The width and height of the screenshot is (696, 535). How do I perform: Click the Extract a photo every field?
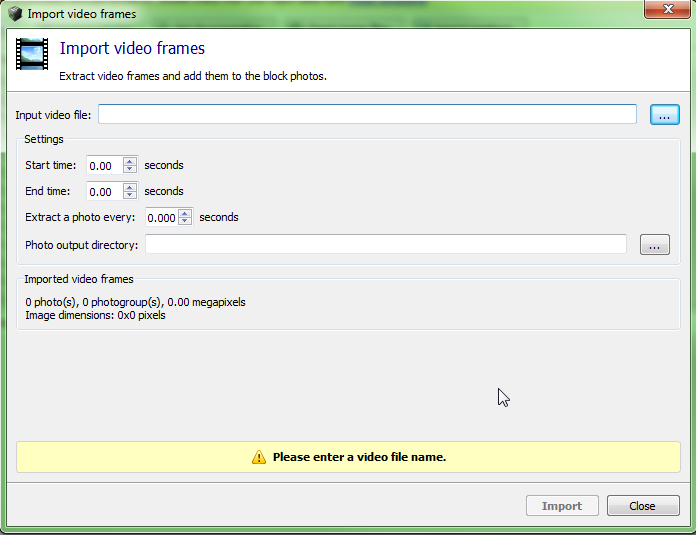(162, 217)
